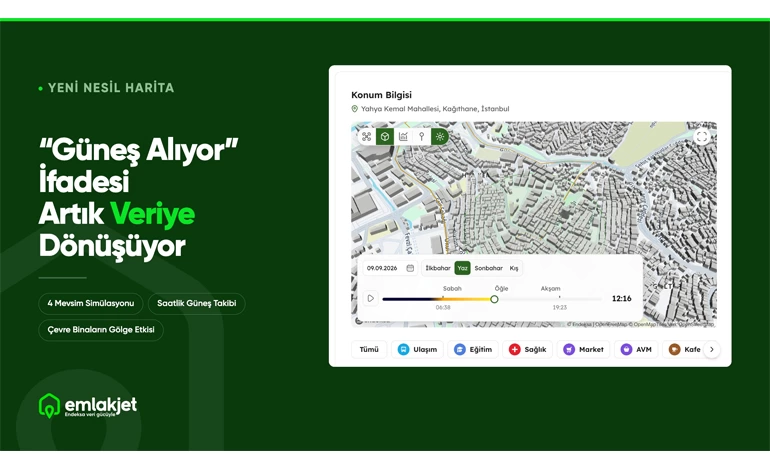Click the location pin icon beside address
This screenshot has width=770, height=470.
pyautogui.click(x=355, y=109)
